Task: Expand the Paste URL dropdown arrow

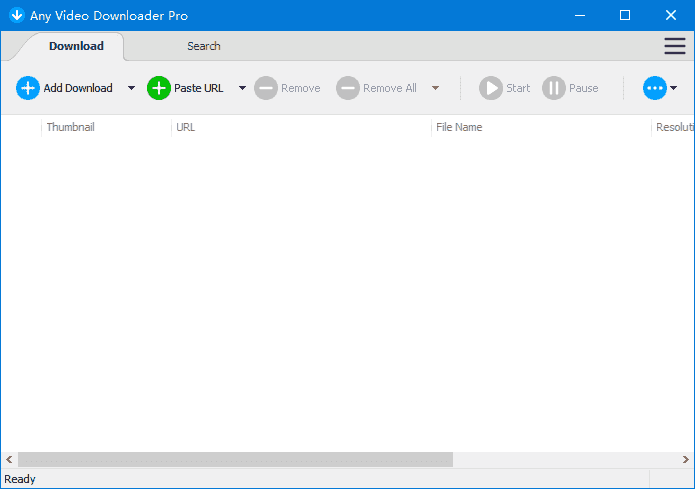Action: pyautogui.click(x=242, y=88)
